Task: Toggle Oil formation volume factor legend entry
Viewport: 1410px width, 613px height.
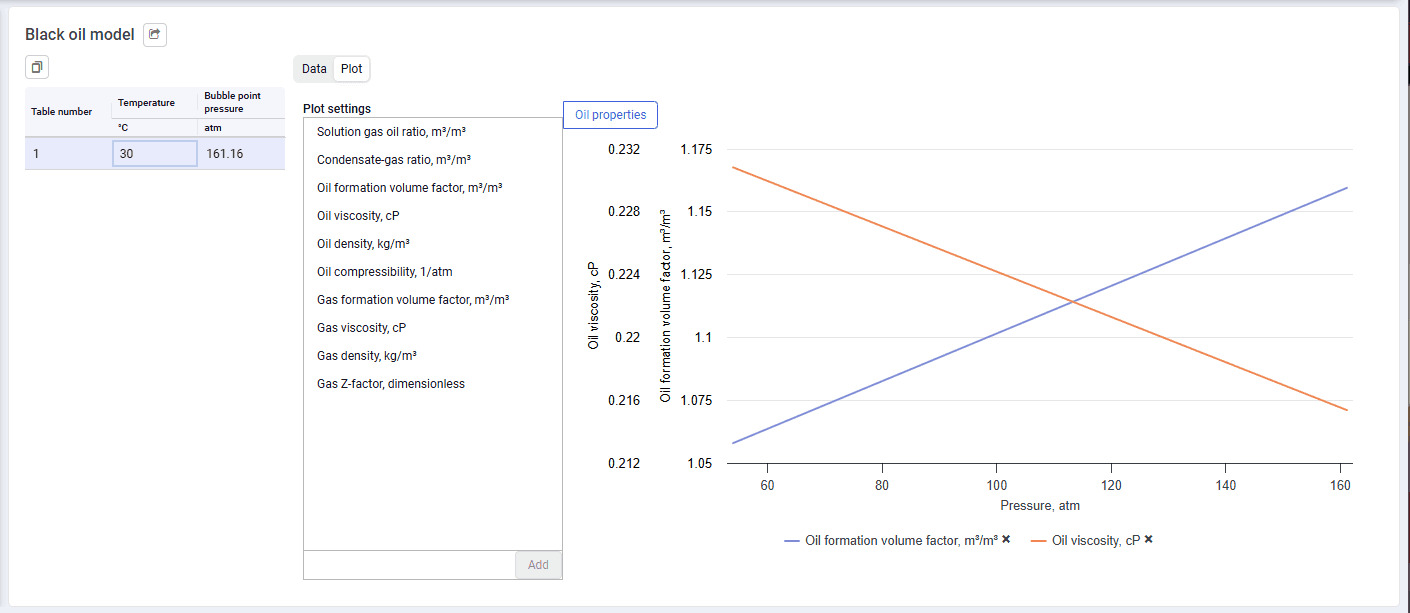Action: [890, 540]
